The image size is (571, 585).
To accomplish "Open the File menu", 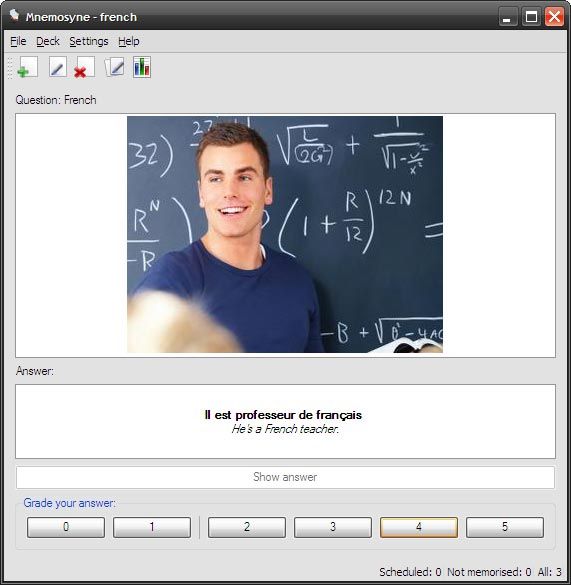I will click(18, 41).
